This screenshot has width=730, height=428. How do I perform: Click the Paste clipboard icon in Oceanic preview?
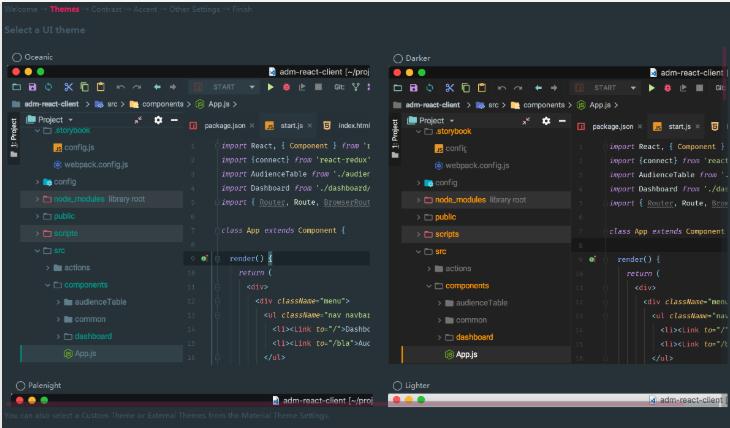[101, 87]
